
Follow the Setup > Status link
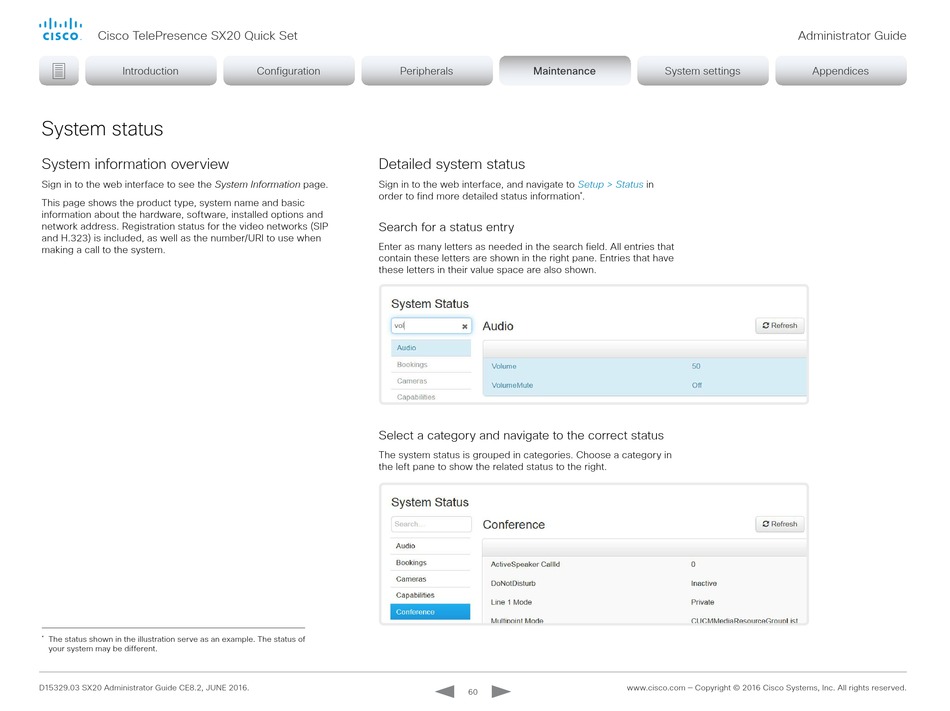point(610,184)
